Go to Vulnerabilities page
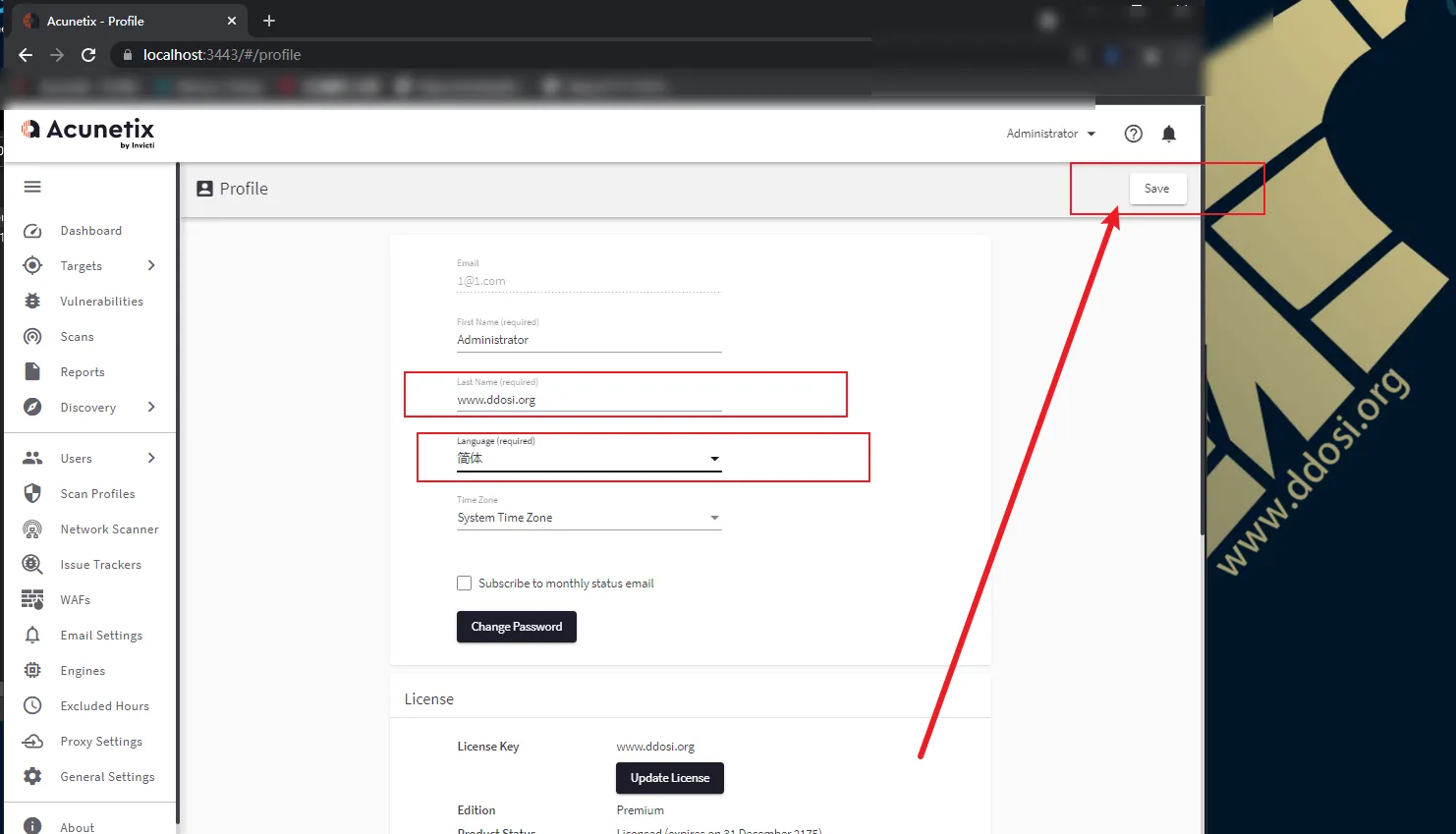Image resolution: width=1456 pixels, height=834 pixels. pyautogui.click(x=102, y=302)
